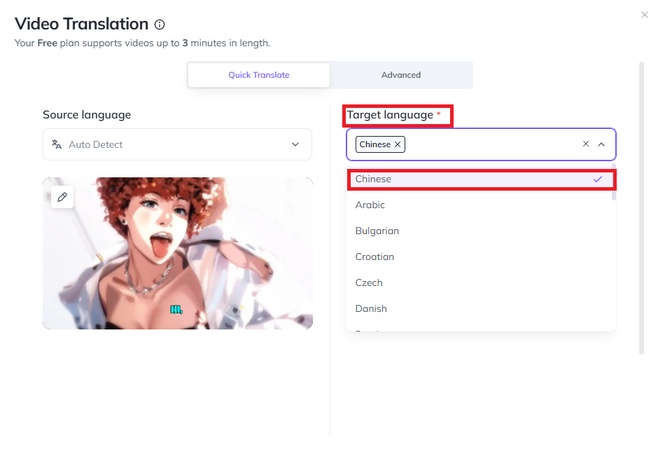Click the info icon beside Video Translation

[160, 24]
